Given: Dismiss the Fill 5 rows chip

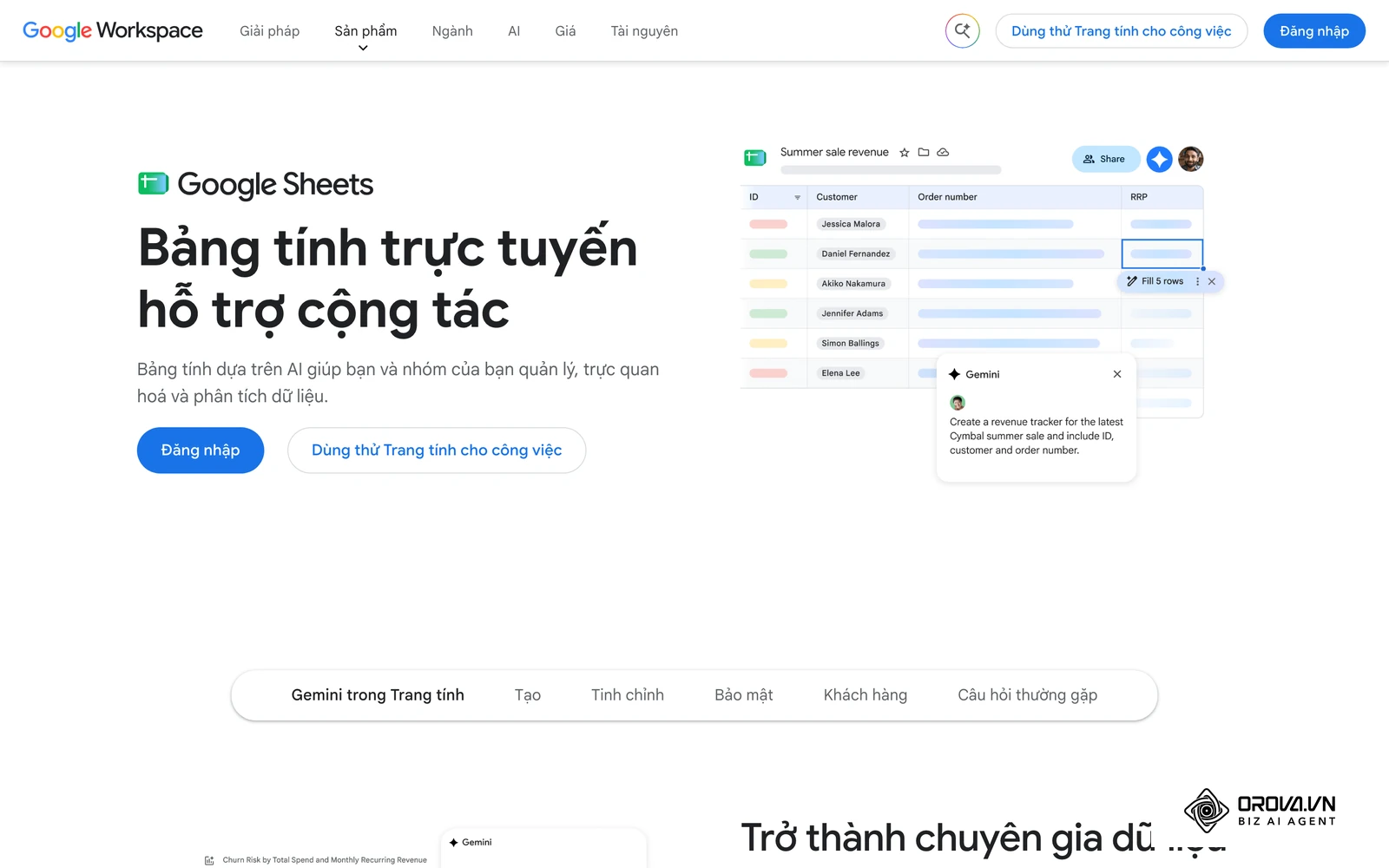Looking at the screenshot, I should [x=1212, y=281].
